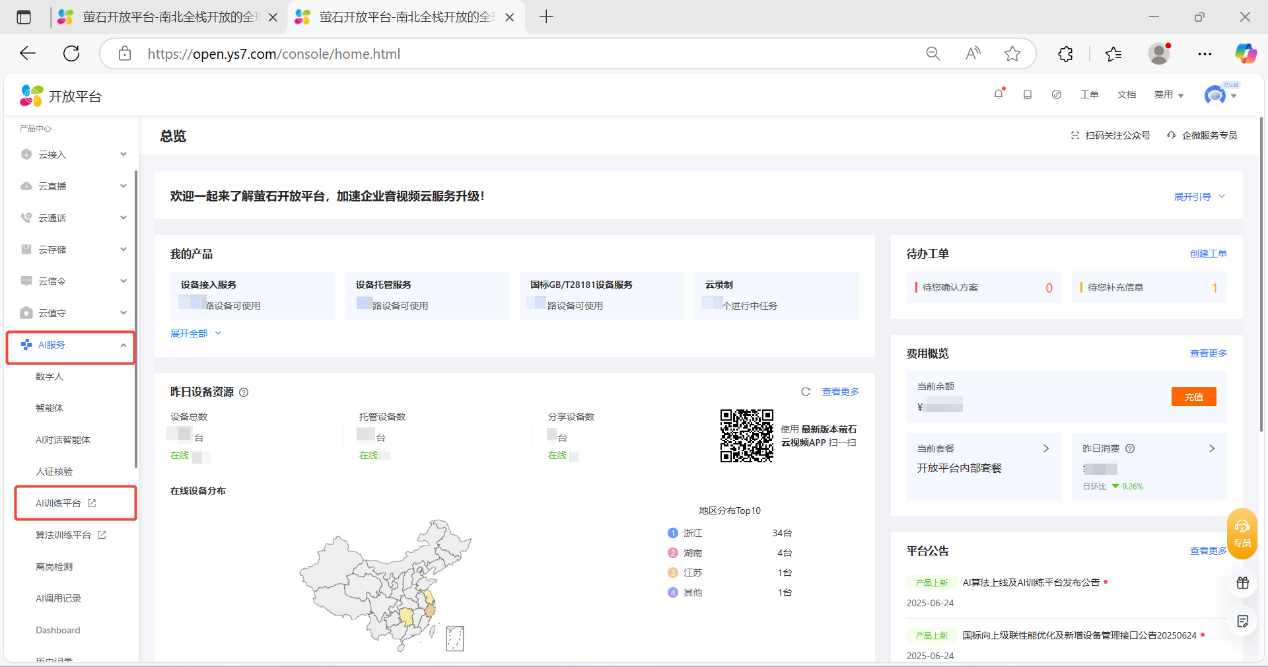Open the user account robot avatar
Screen dimensions: 1268x667
pyautogui.click(x=1215, y=95)
